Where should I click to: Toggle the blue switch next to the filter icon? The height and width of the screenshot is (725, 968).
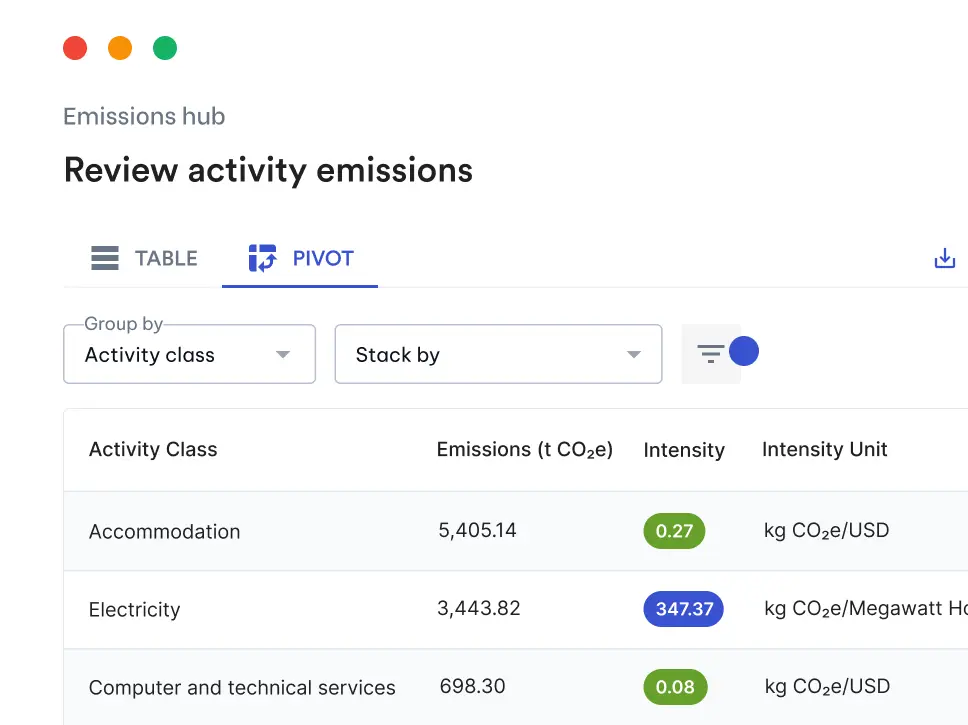tap(745, 351)
